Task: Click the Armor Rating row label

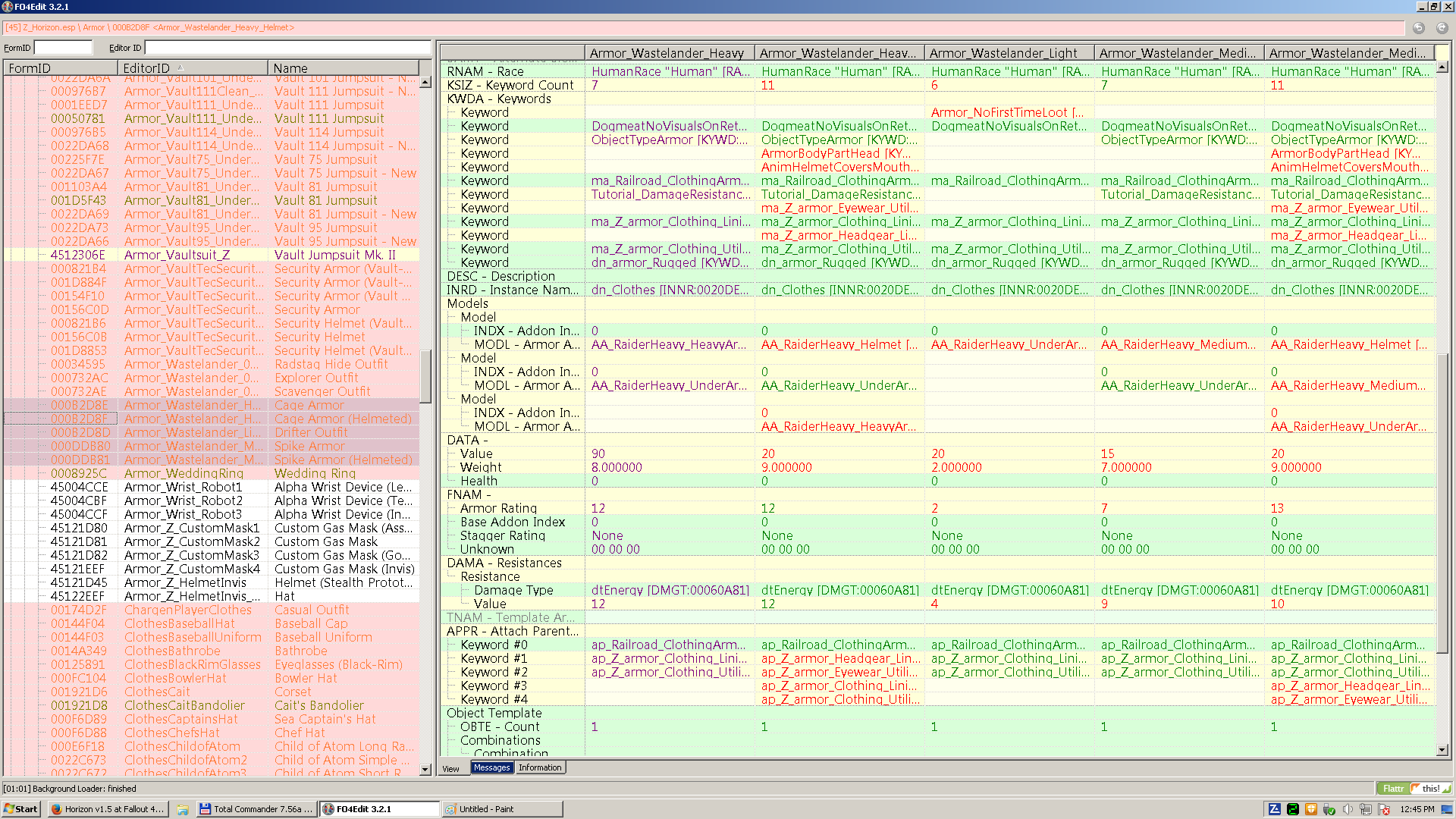Action: coord(498,508)
